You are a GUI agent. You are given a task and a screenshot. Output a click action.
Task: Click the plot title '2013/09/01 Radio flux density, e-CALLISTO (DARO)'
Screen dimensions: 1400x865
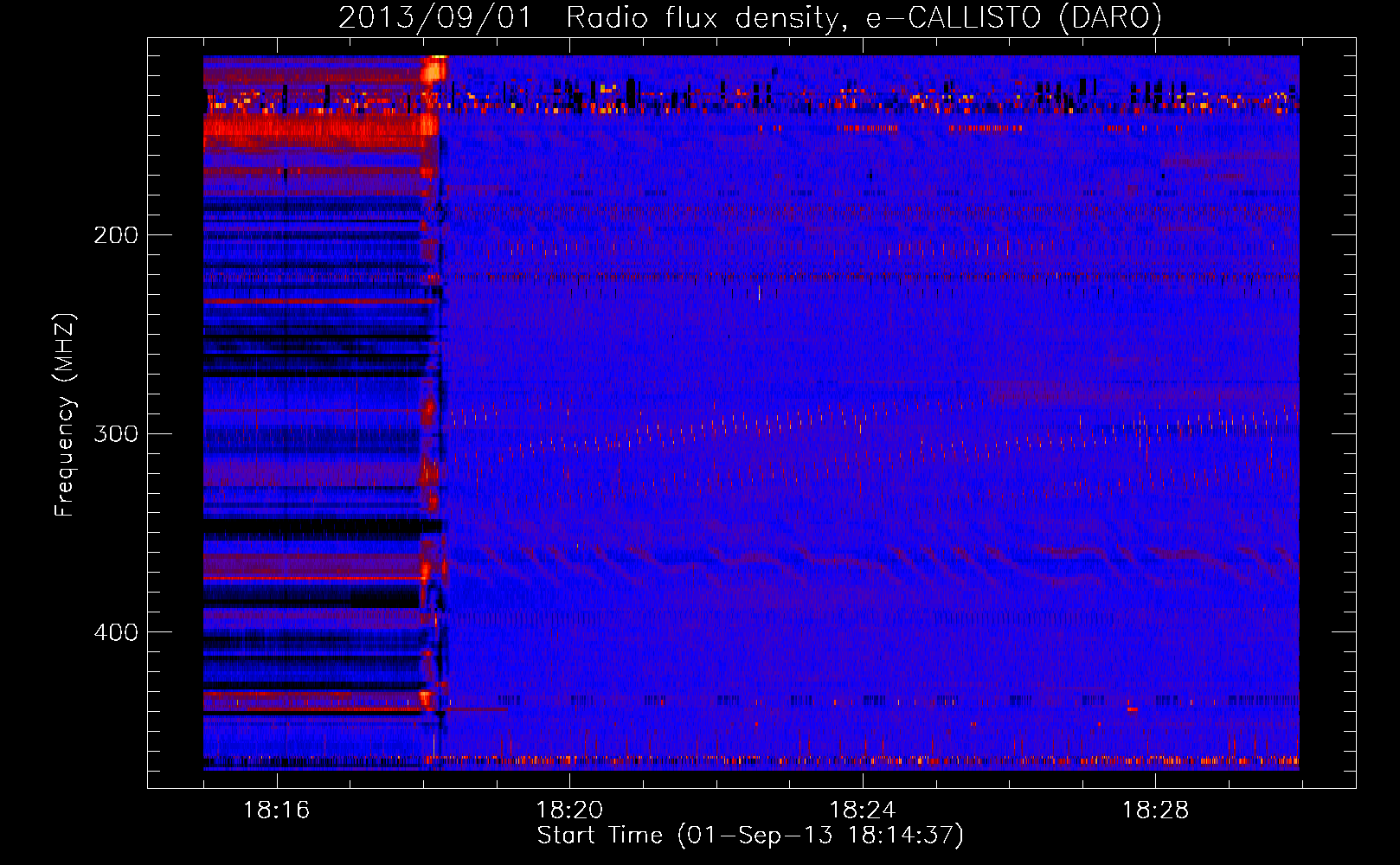tap(749, 17)
